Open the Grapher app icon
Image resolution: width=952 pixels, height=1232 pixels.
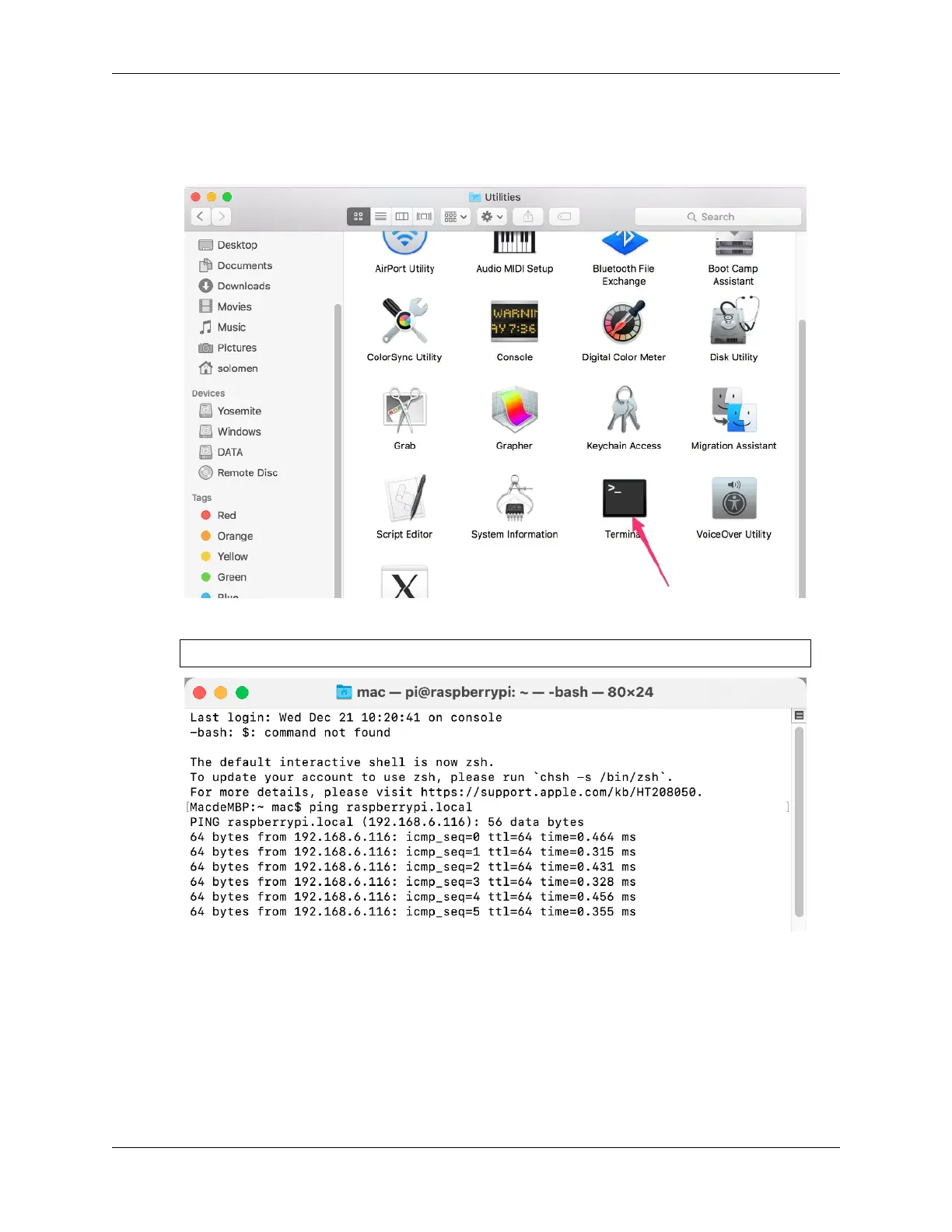(x=514, y=409)
